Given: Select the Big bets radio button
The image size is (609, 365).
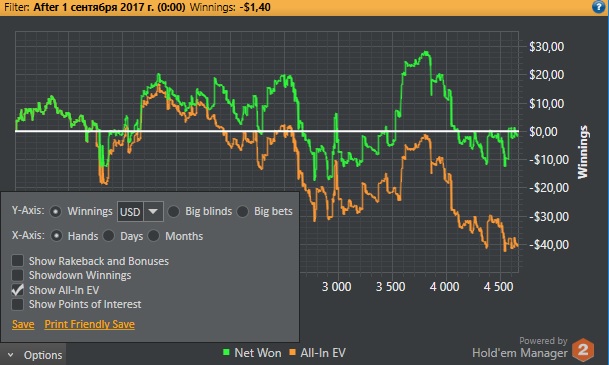Looking at the screenshot, I should pos(242,211).
